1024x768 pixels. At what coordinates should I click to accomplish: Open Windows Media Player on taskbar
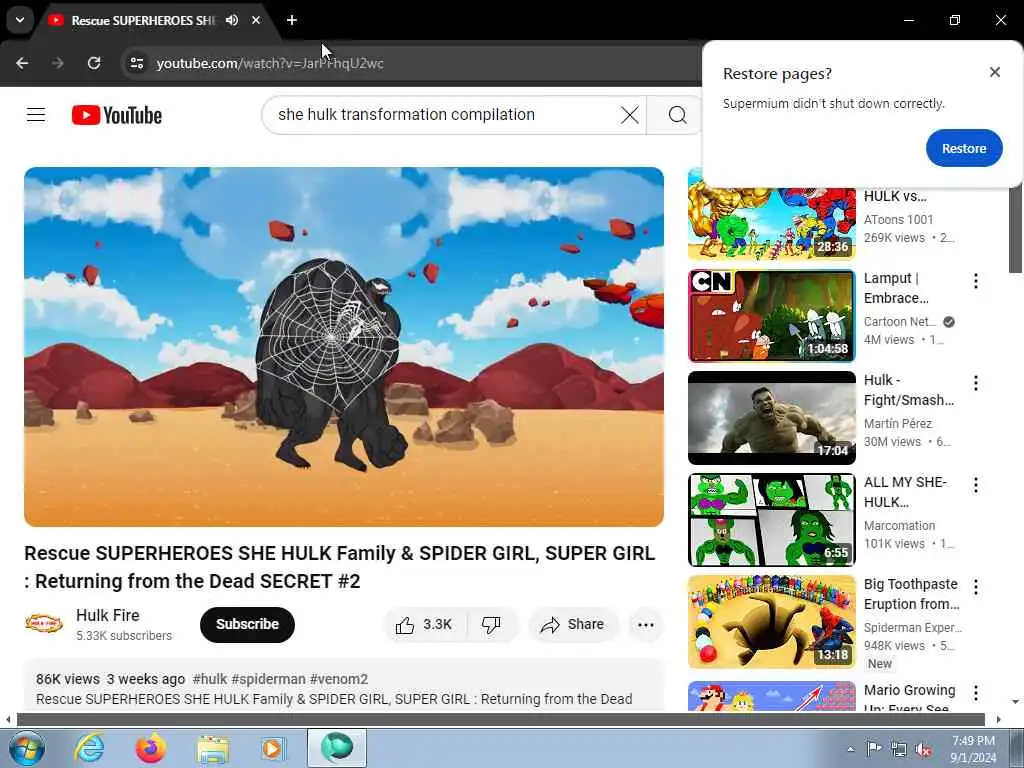tap(274, 748)
